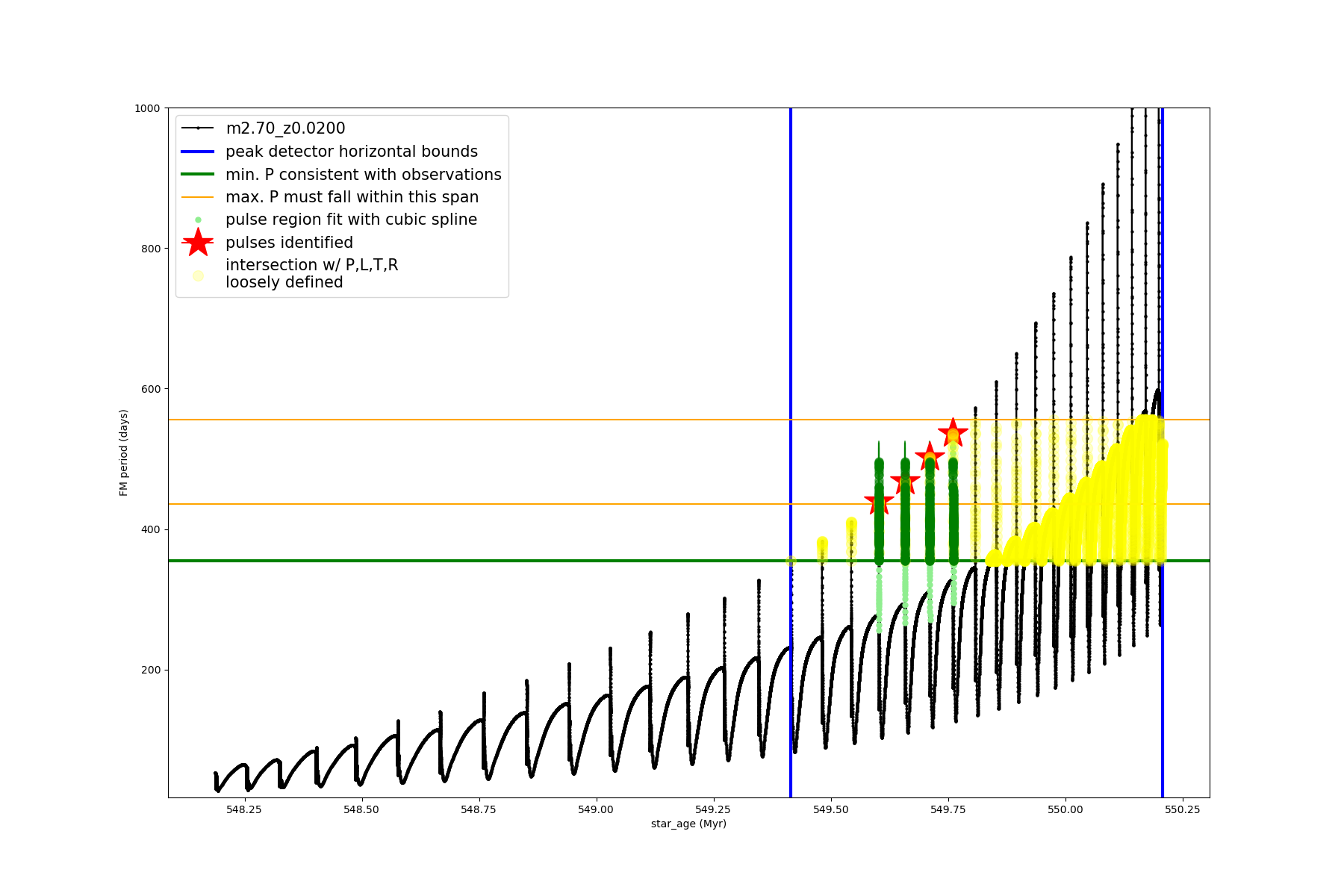The image size is (1344, 896).
Task: Click 'min. P consistent with observations' legend text
Action: click(364, 175)
